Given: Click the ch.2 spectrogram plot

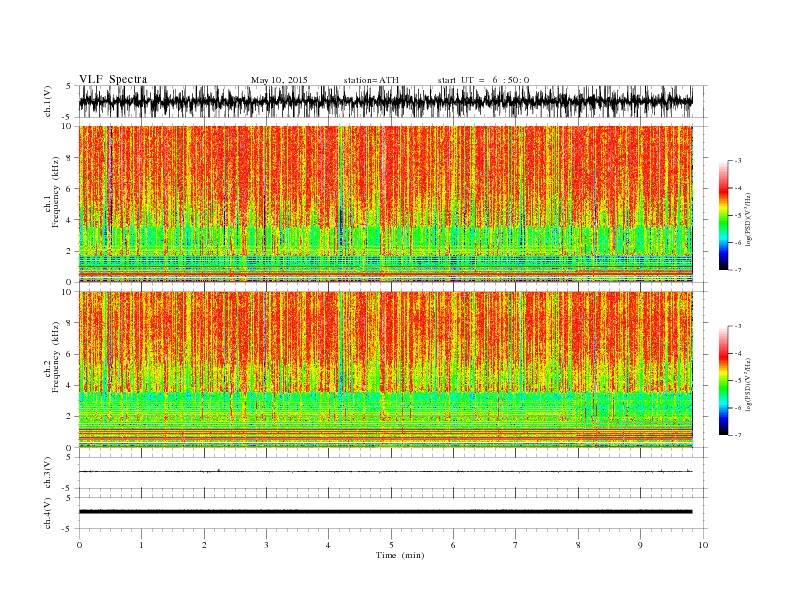Looking at the screenshot, I should click(x=385, y=369).
